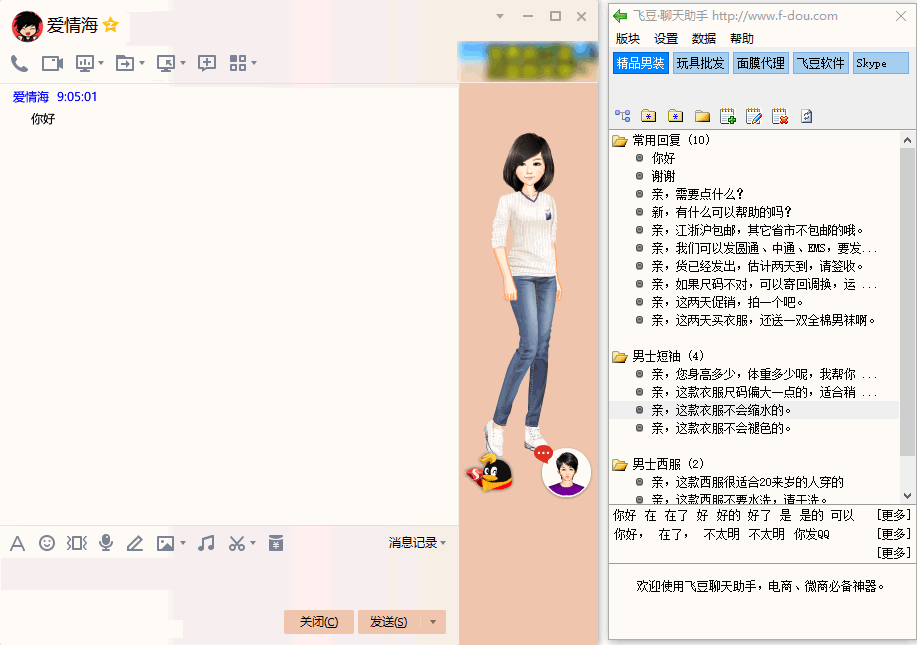Viewport: 917px width, 645px height.
Task: Select the reply '亲，需要点什么?'
Action: [697, 194]
